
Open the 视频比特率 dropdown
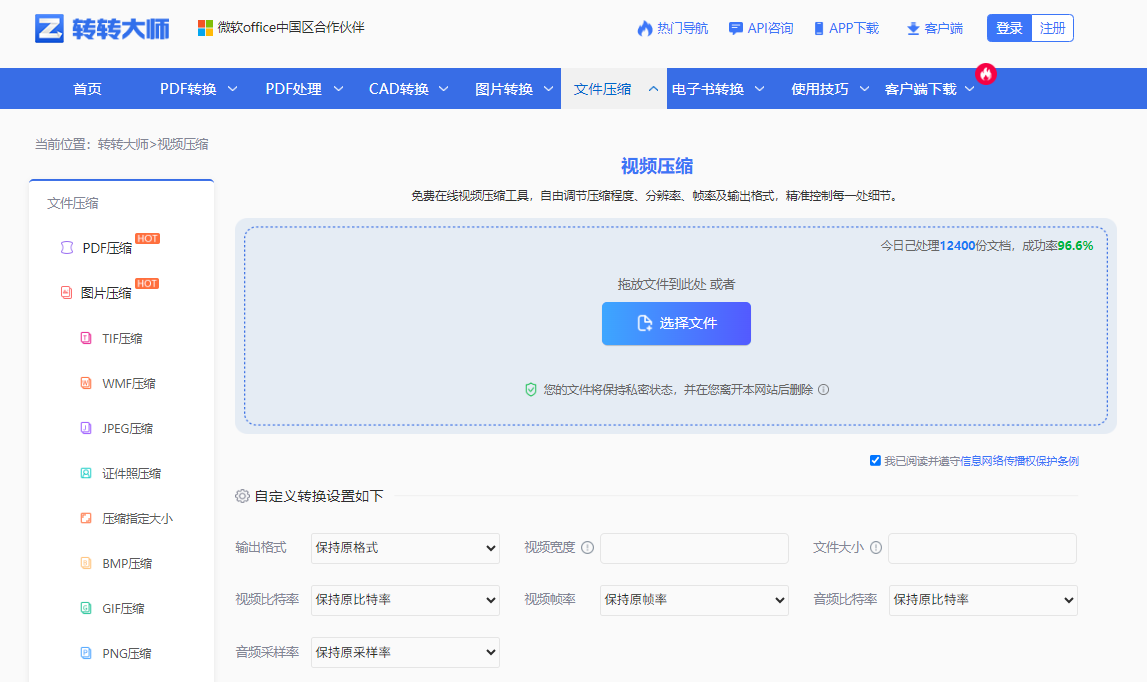pyautogui.click(x=405, y=600)
